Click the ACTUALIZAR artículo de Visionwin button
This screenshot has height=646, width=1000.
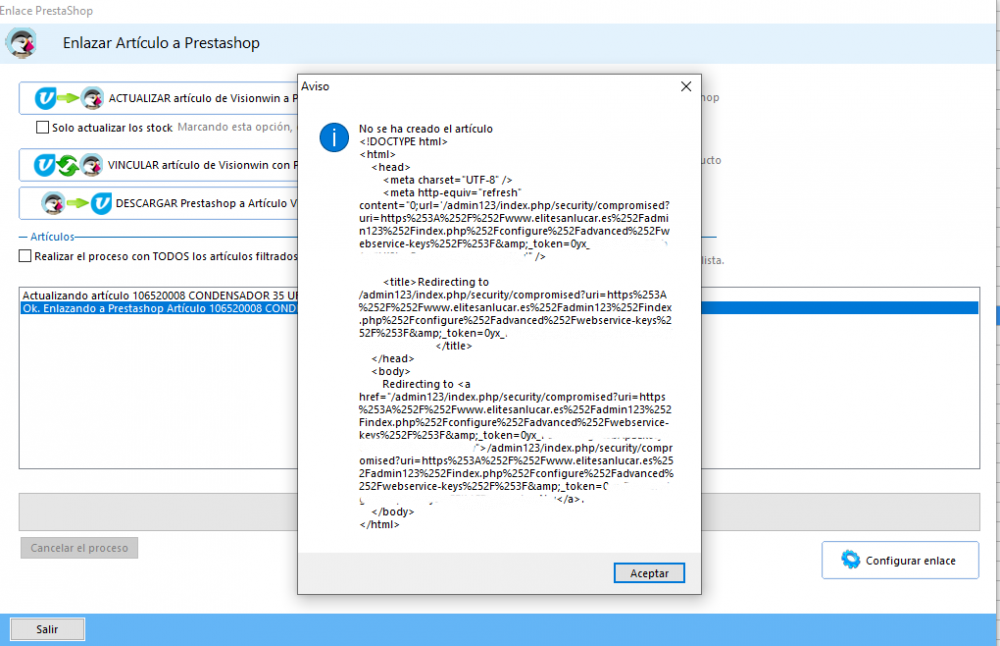coord(159,98)
